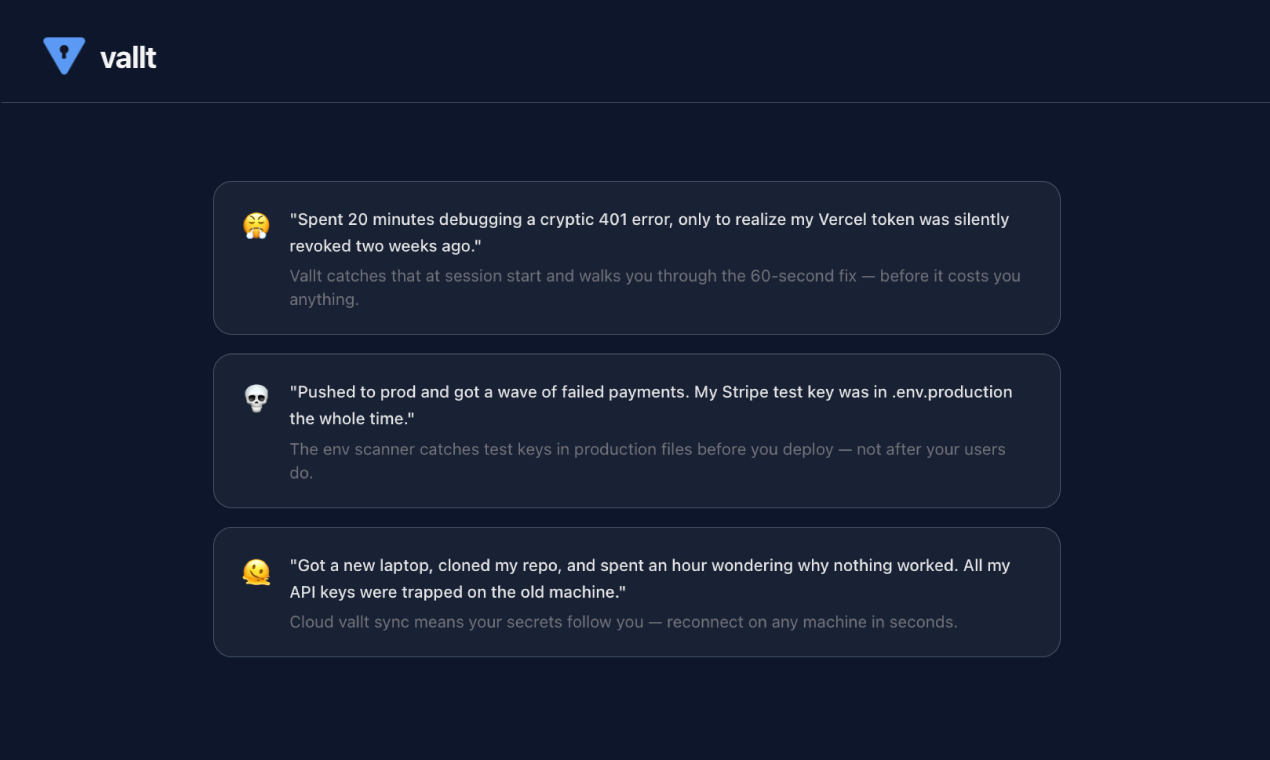Viewport: 1270px width, 760px height.
Task: Click the steaming-face emoji in first card
Action: (257, 225)
